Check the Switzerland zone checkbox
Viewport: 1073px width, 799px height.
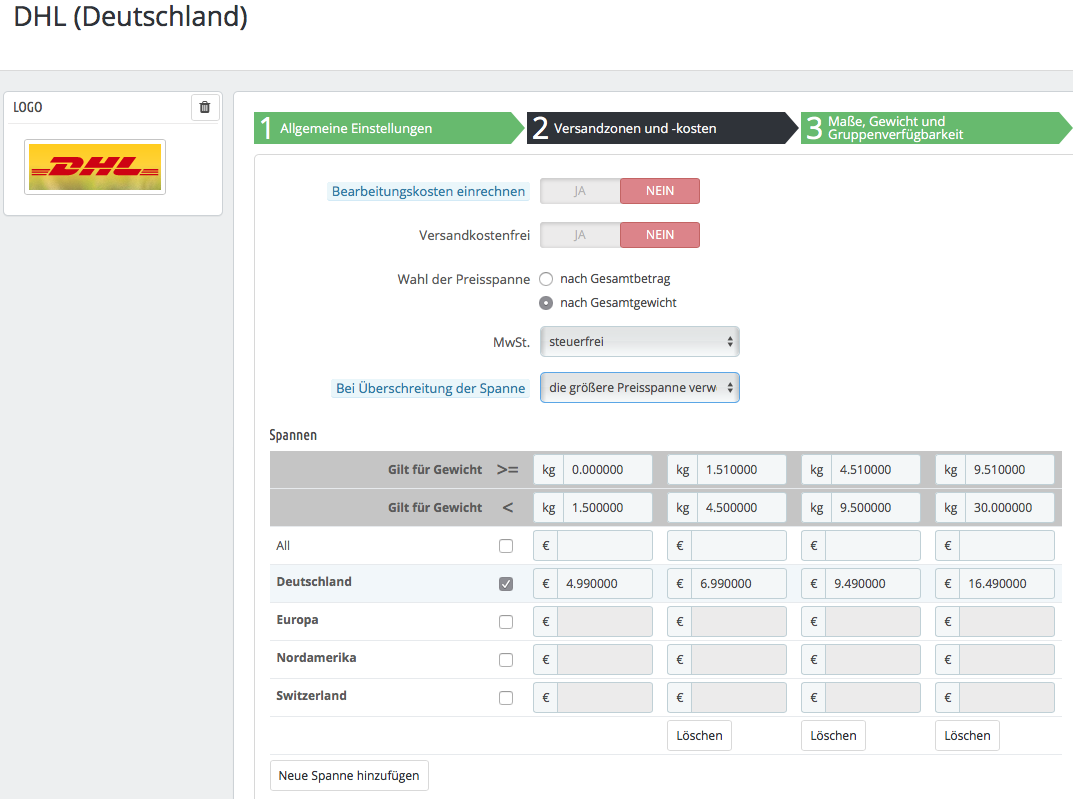coord(506,698)
